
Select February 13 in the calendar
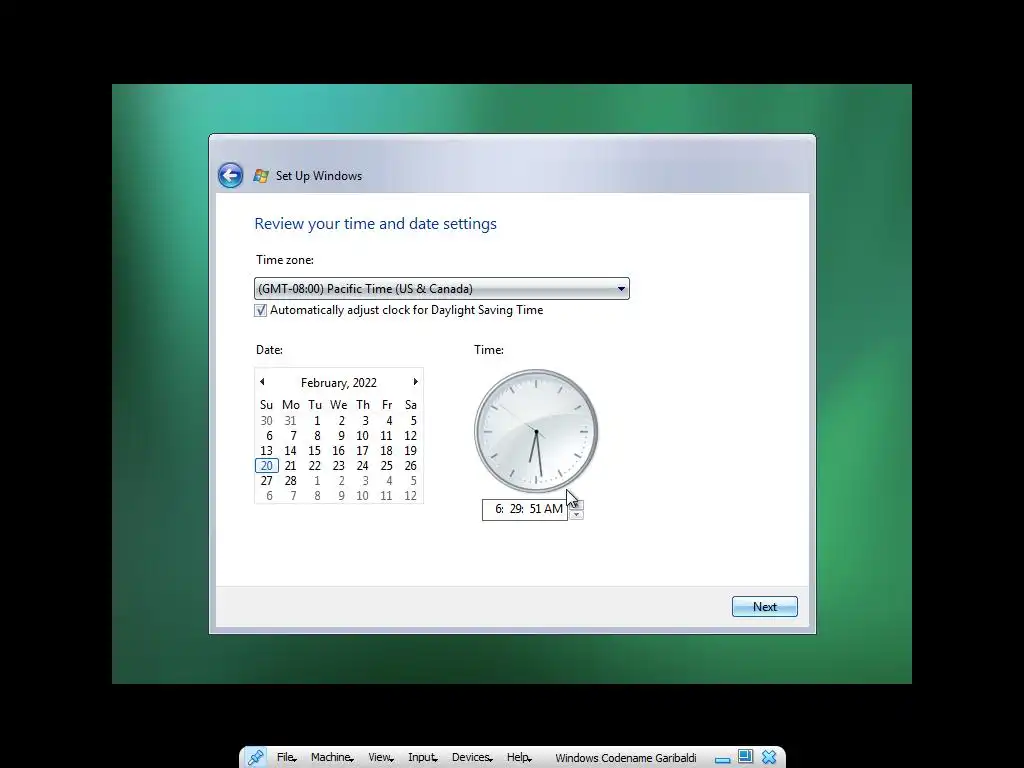(266, 451)
